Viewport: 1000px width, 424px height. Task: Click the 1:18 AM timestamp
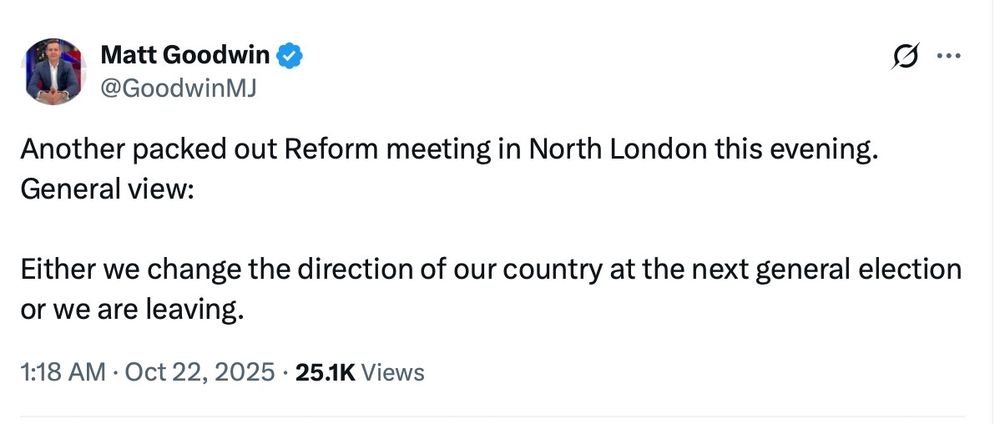tap(62, 373)
